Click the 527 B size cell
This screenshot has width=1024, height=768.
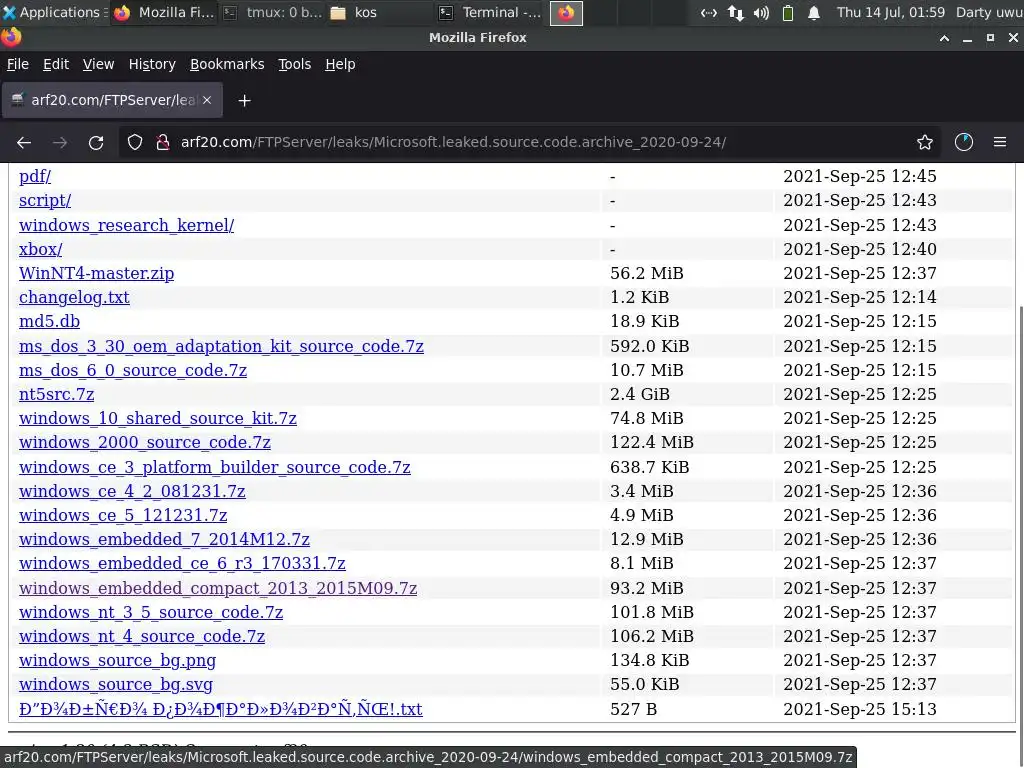click(x=633, y=709)
